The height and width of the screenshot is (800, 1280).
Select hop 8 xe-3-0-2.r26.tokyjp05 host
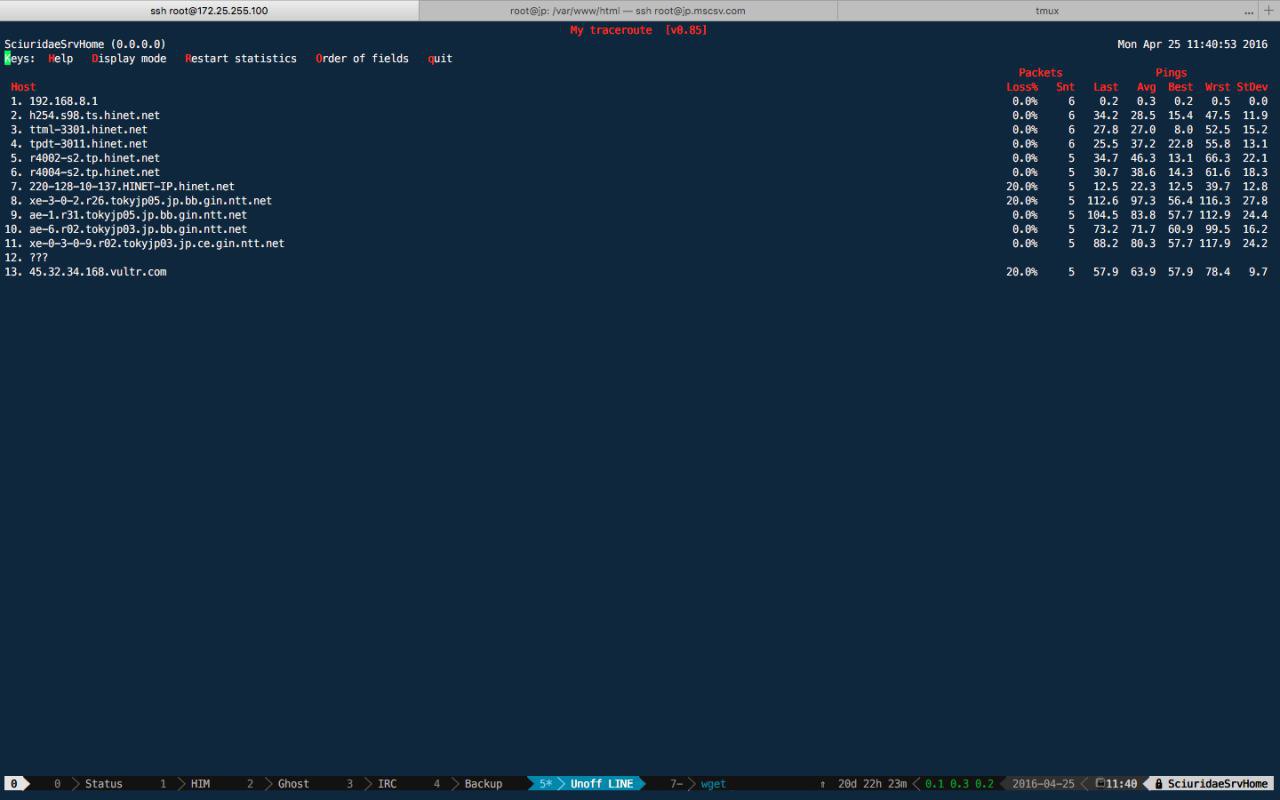click(150, 201)
